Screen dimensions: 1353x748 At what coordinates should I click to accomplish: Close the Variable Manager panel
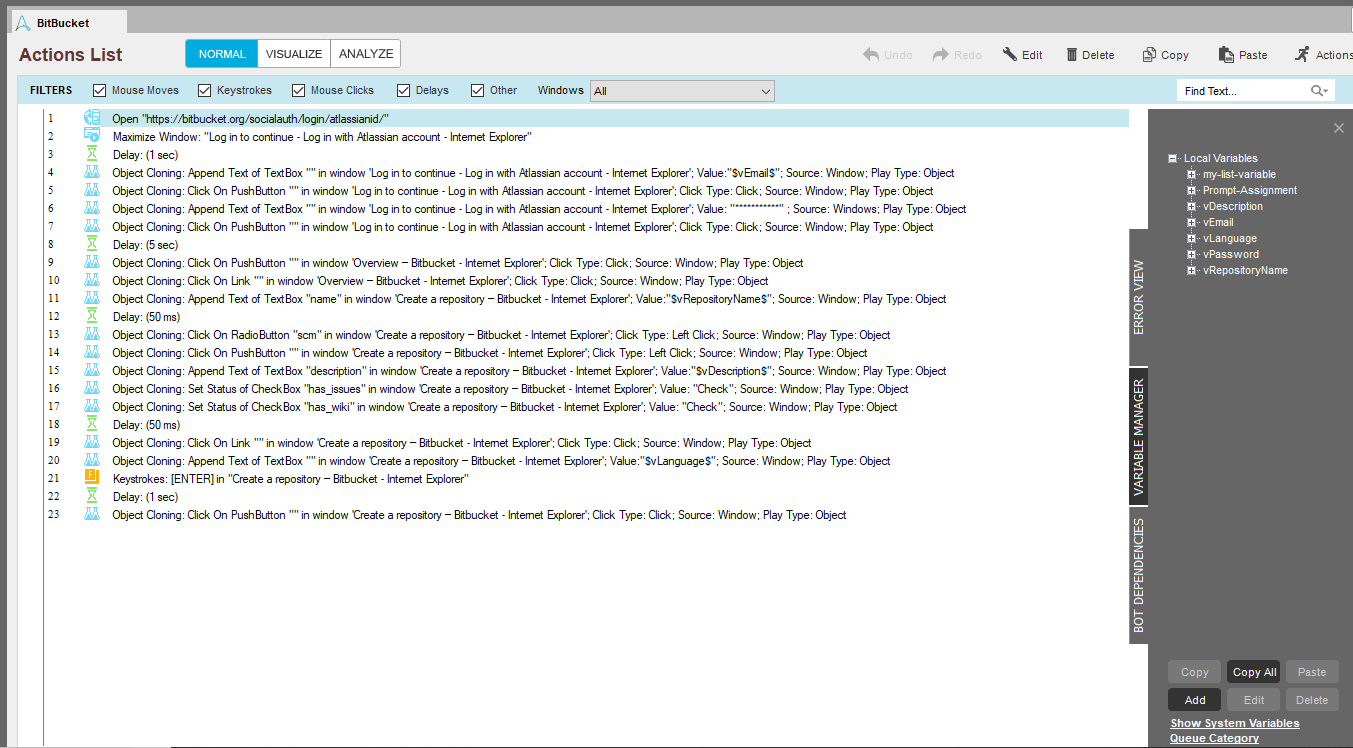coord(1339,128)
